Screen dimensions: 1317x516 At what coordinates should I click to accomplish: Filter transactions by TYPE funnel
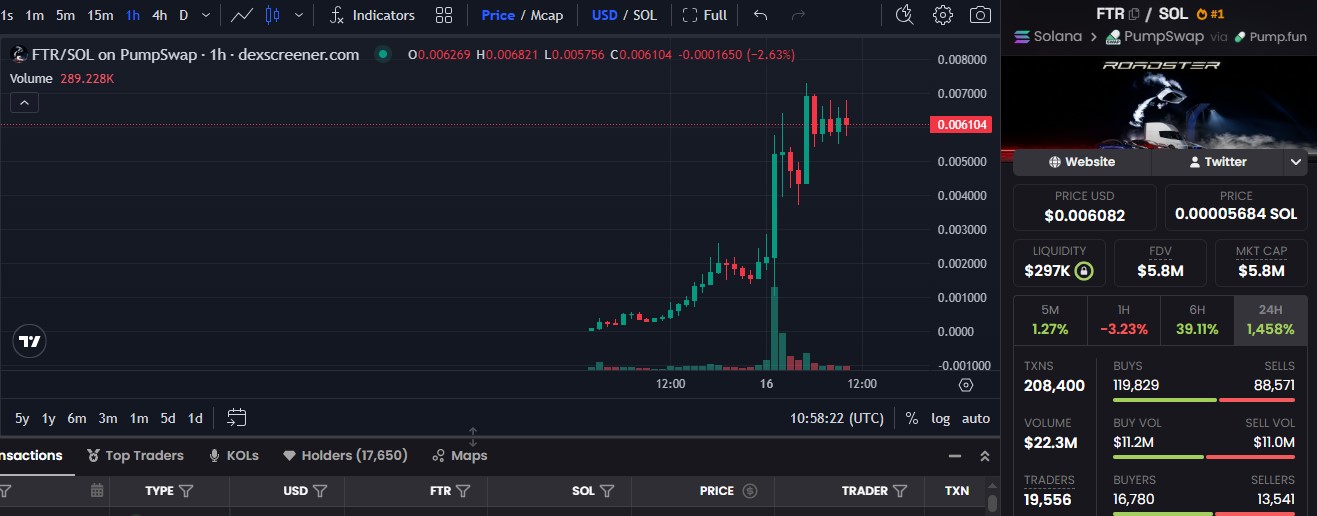click(x=186, y=491)
